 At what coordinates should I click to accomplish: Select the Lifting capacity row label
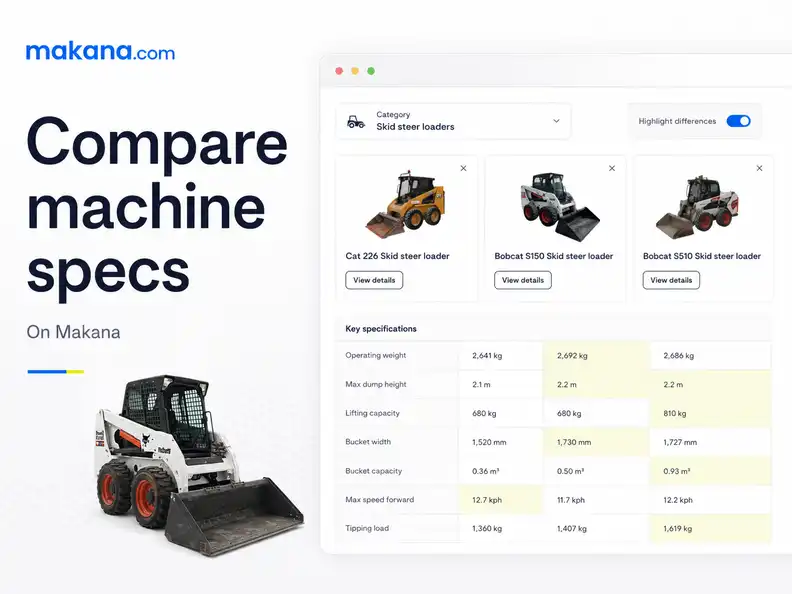pyautogui.click(x=372, y=413)
